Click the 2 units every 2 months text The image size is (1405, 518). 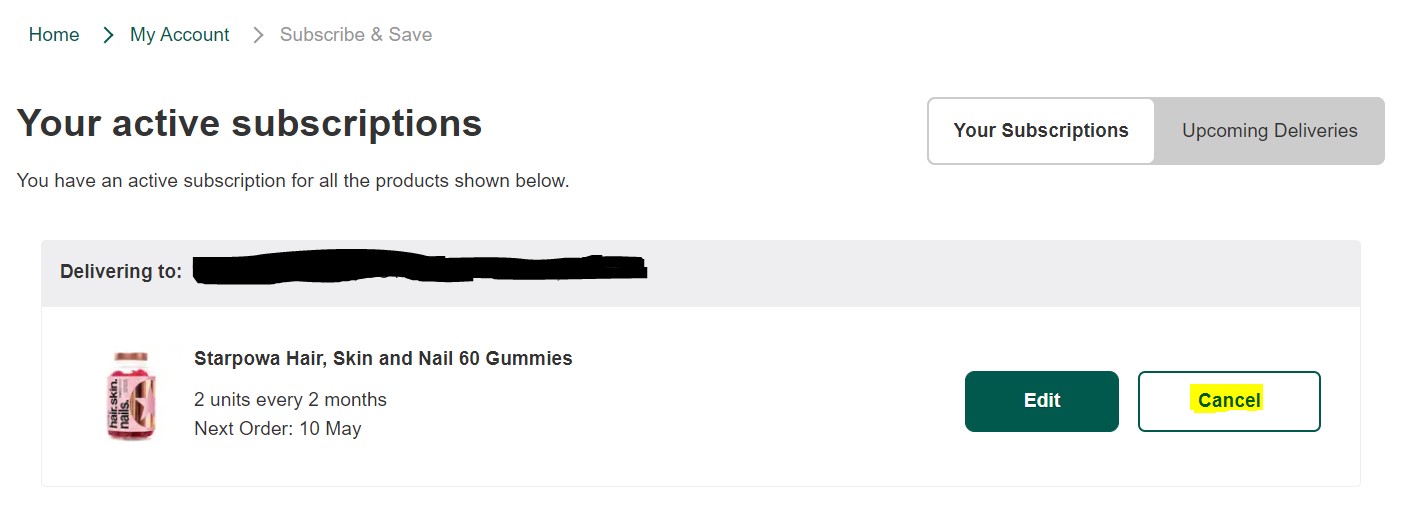click(290, 400)
